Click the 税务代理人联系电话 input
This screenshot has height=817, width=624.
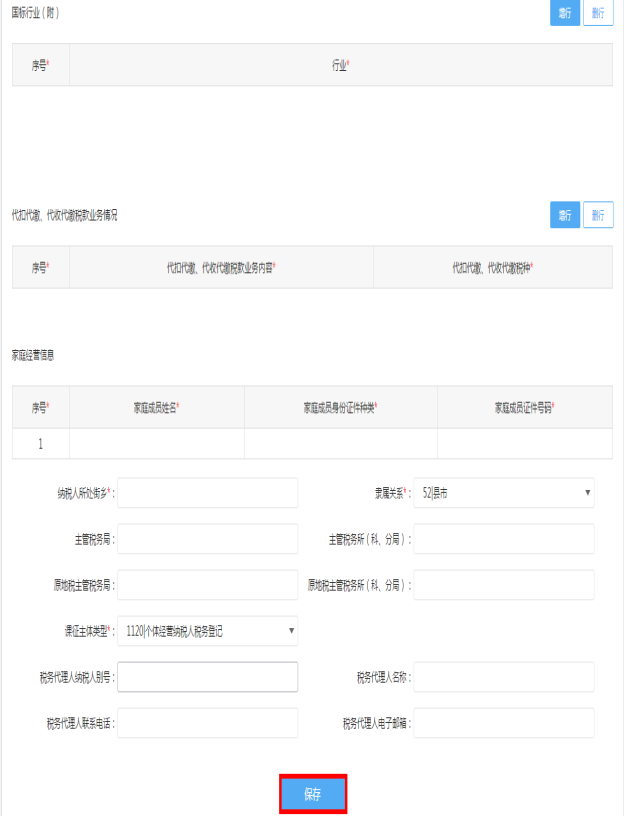click(x=208, y=723)
